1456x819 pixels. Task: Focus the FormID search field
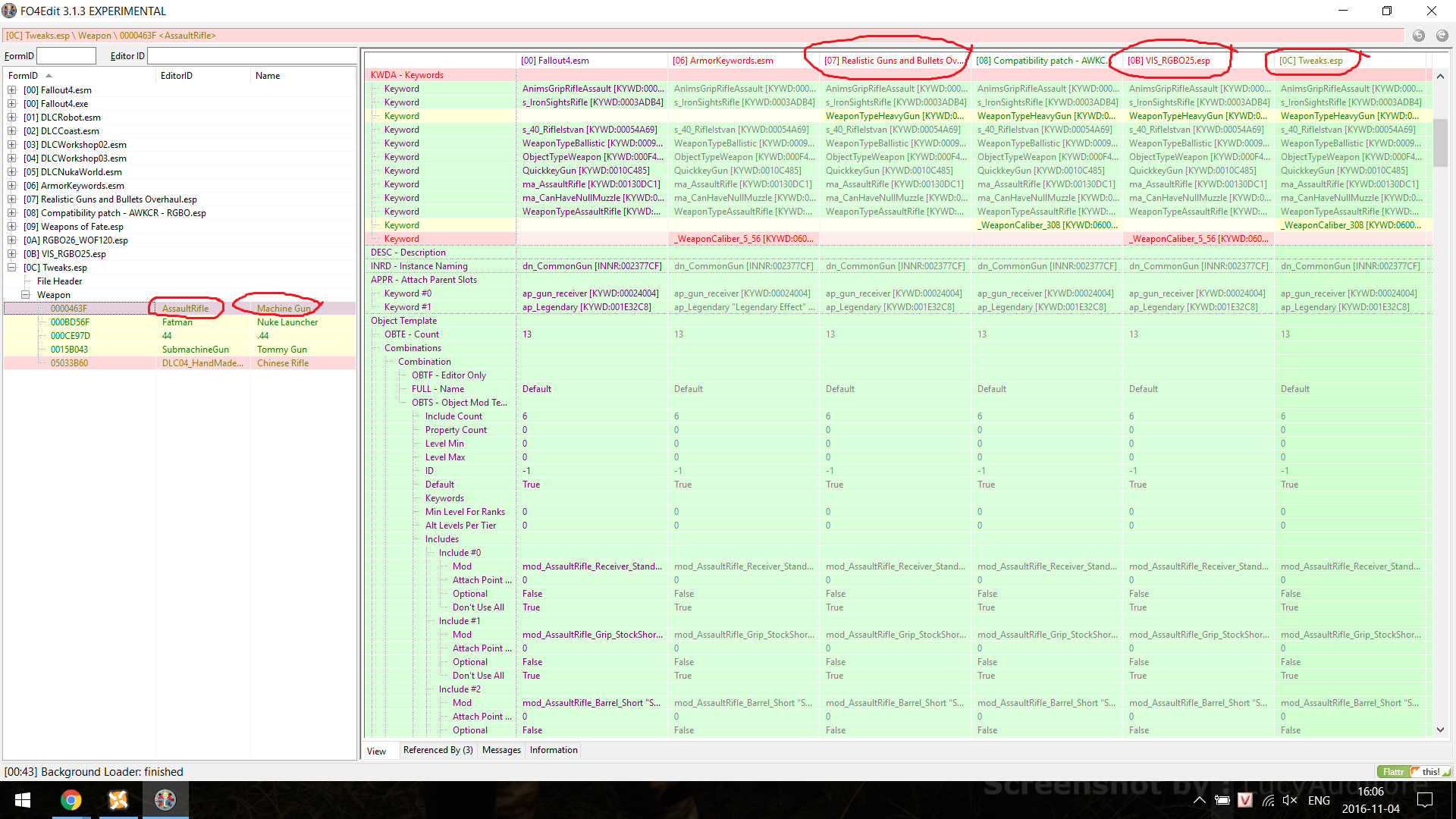67,56
